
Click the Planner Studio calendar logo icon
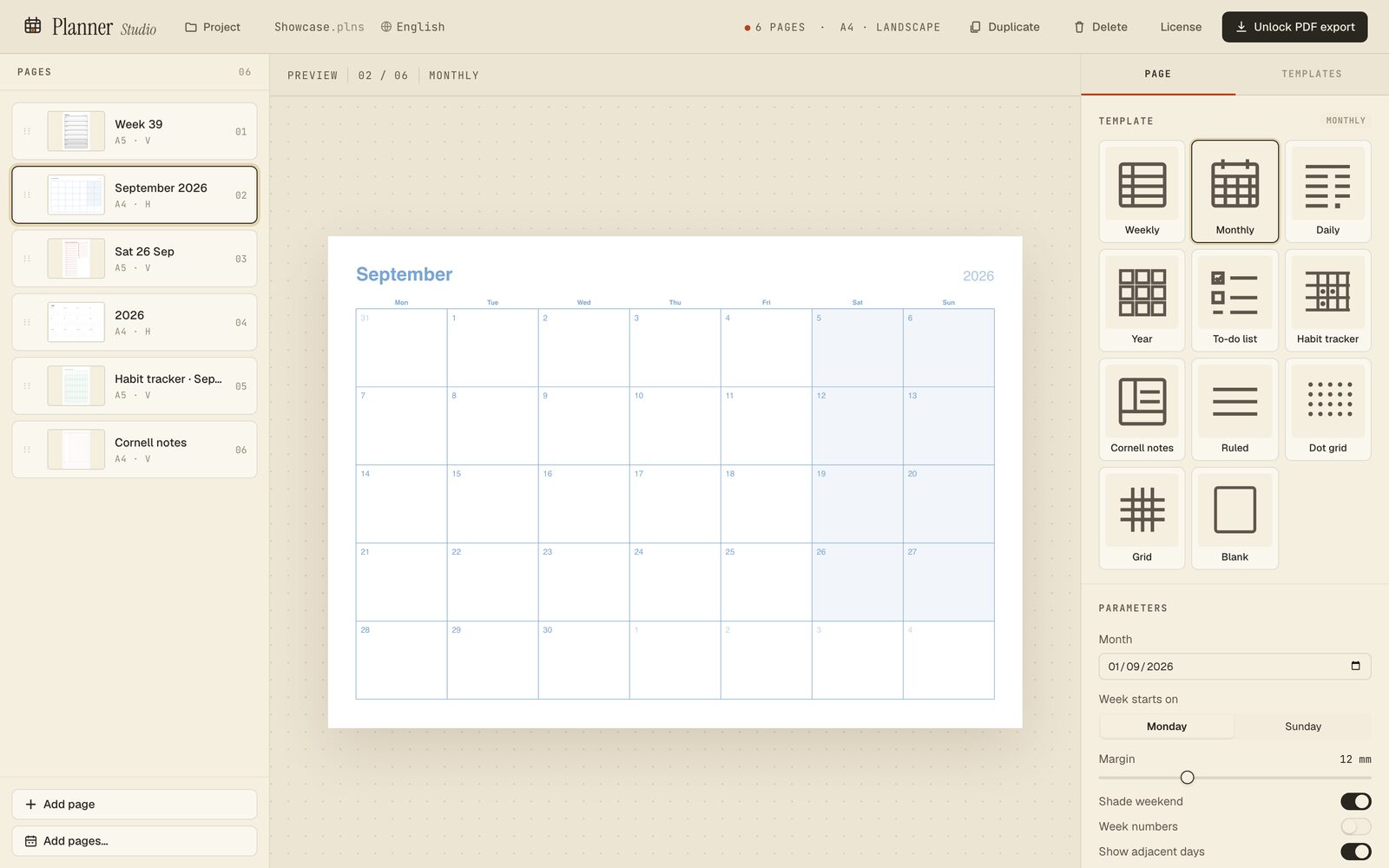(33, 26)
